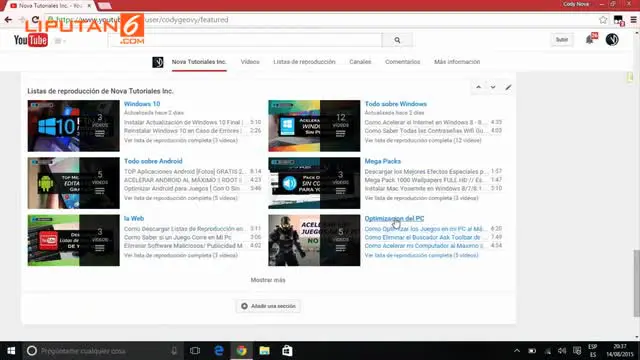This screenshot has height=360, width=640.
Task: Open YouTube guide menu dropdown
Action: [x=60, y=41]
